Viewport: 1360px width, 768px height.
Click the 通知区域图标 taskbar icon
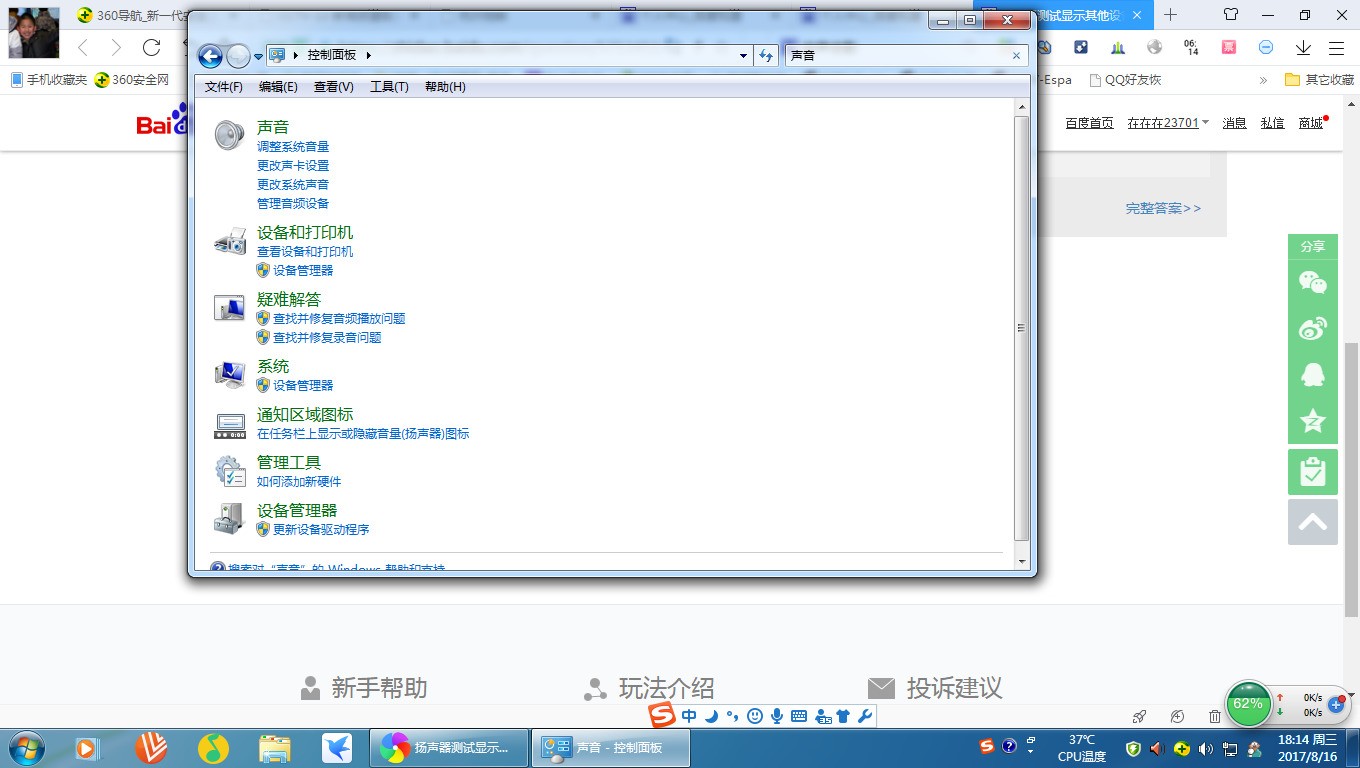230,426
